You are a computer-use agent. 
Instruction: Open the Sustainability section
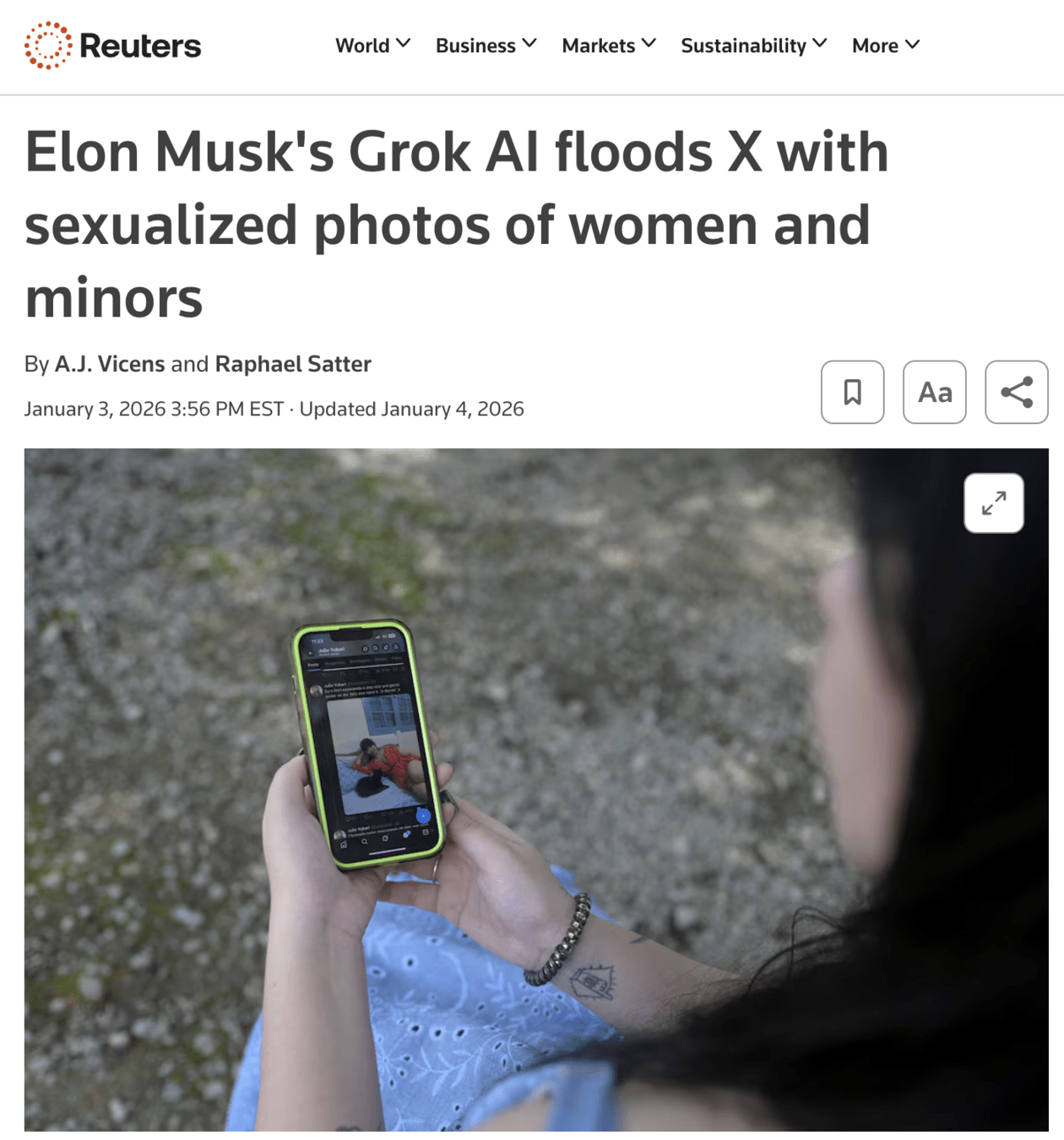(743, 46)
